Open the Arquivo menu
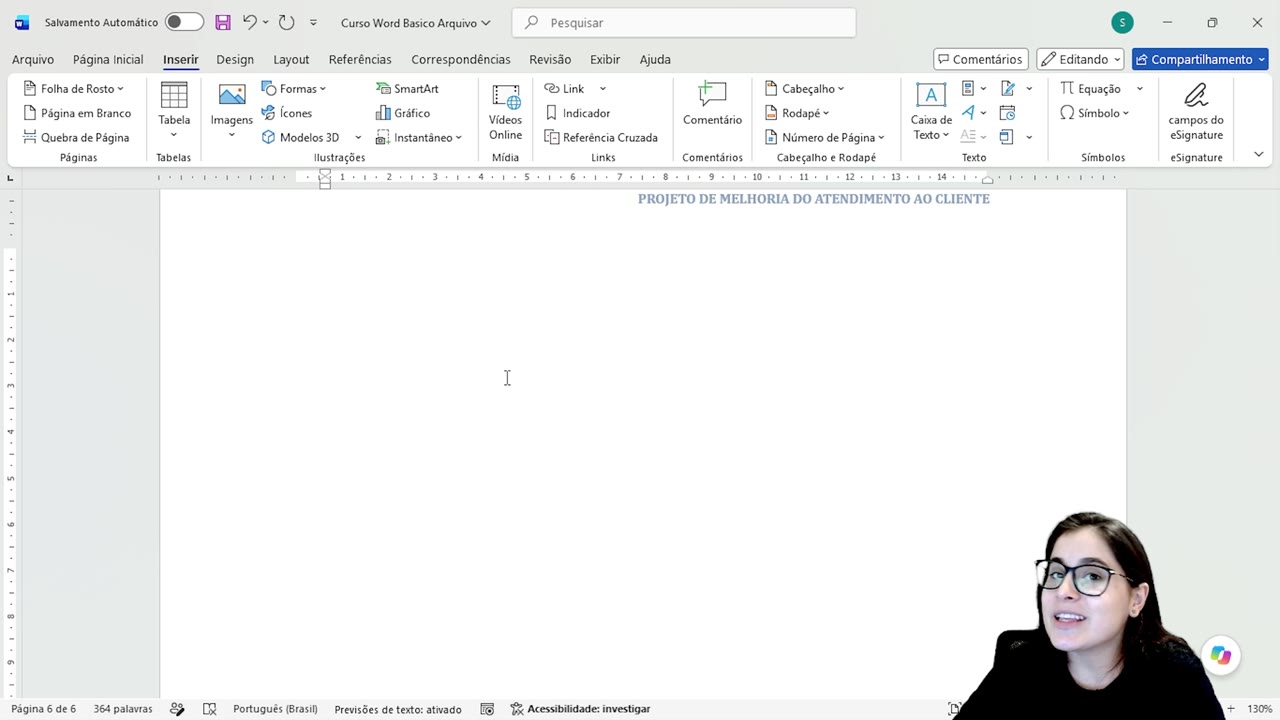1280x720 pixels. pos(33,59)
